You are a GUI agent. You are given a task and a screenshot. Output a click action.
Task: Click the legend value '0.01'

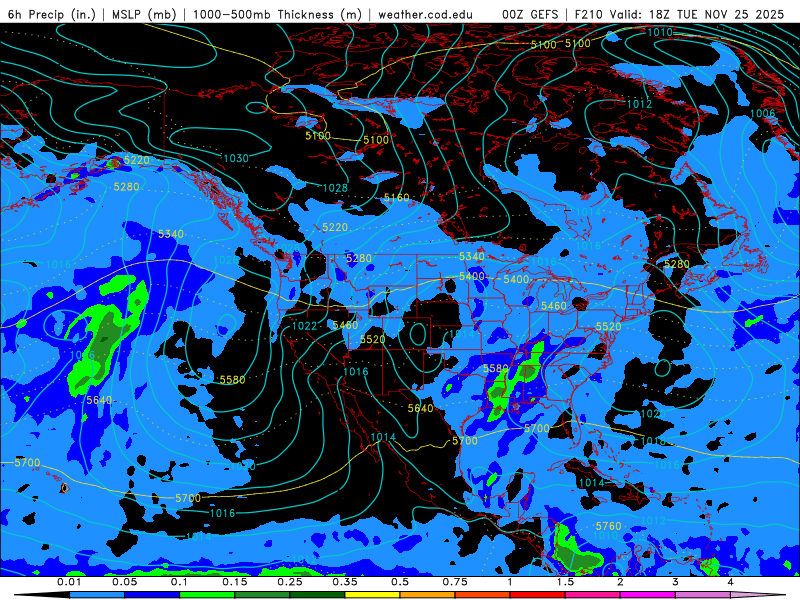[x=69, y=582]
